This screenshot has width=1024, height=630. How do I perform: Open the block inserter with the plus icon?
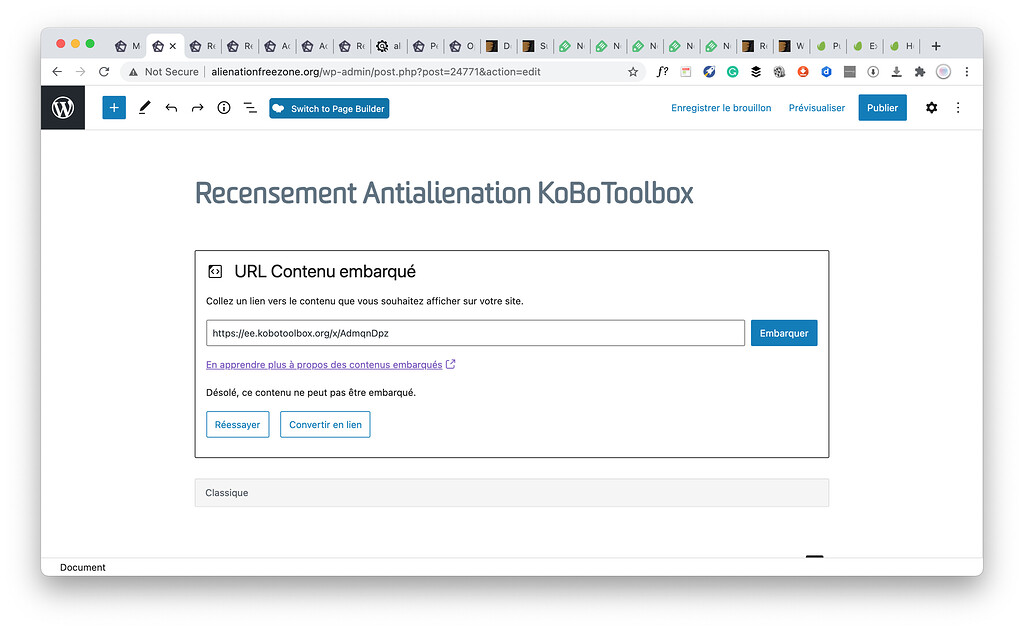(113, 107)
